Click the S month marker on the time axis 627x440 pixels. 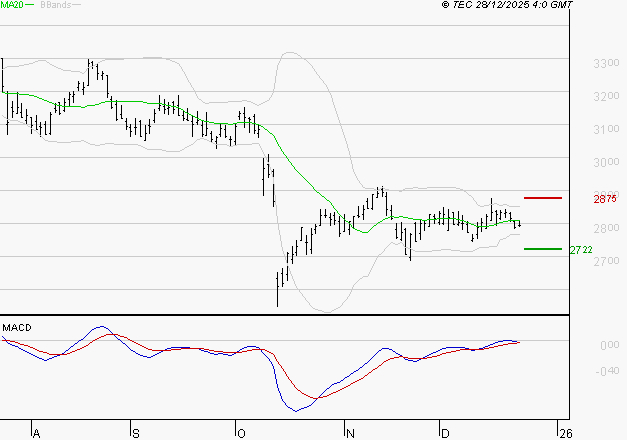click(x=136, y=434)
